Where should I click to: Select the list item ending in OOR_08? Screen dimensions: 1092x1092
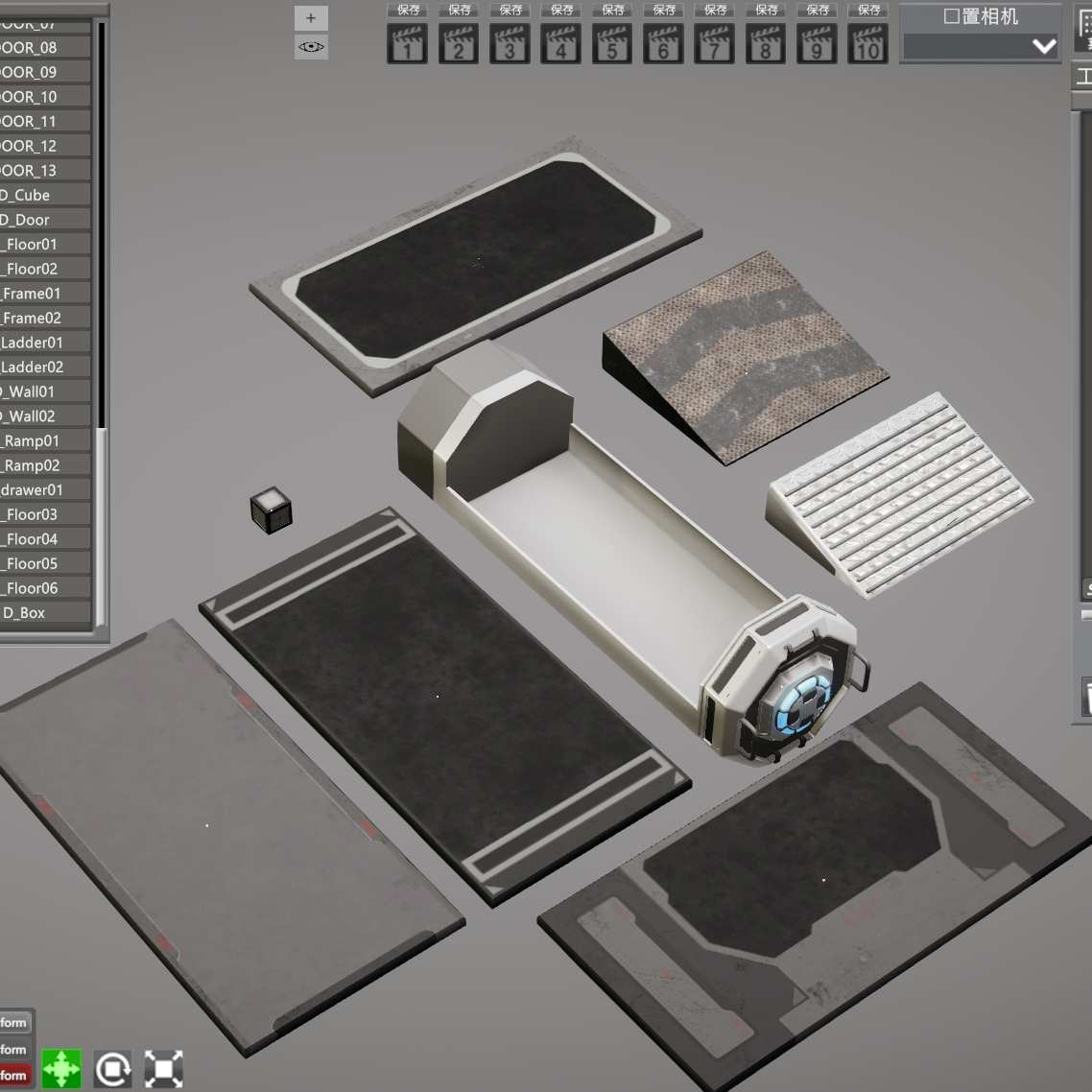(x=45, y=47)
